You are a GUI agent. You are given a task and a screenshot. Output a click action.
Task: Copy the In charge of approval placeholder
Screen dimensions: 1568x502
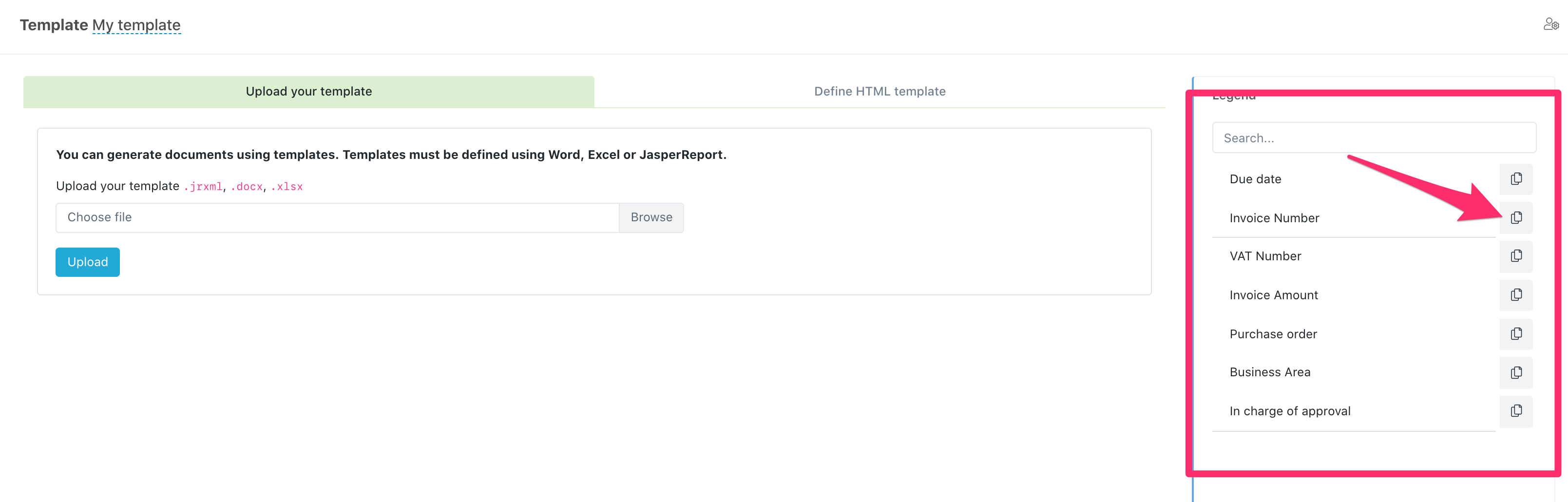1516,411
